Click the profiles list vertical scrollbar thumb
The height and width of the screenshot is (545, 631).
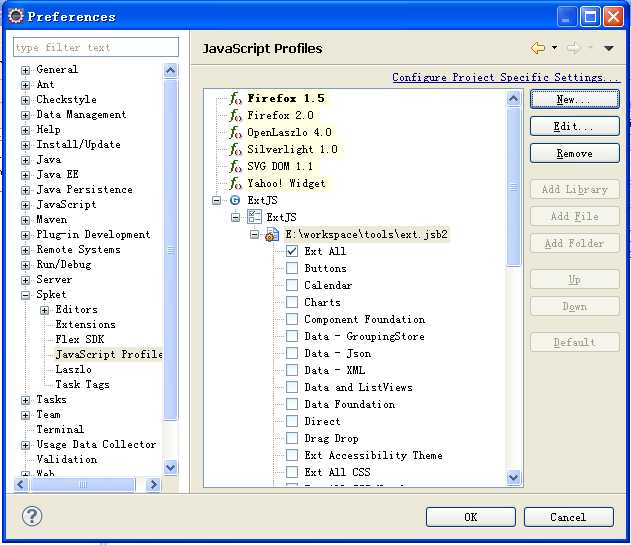[x=513, y=187]
